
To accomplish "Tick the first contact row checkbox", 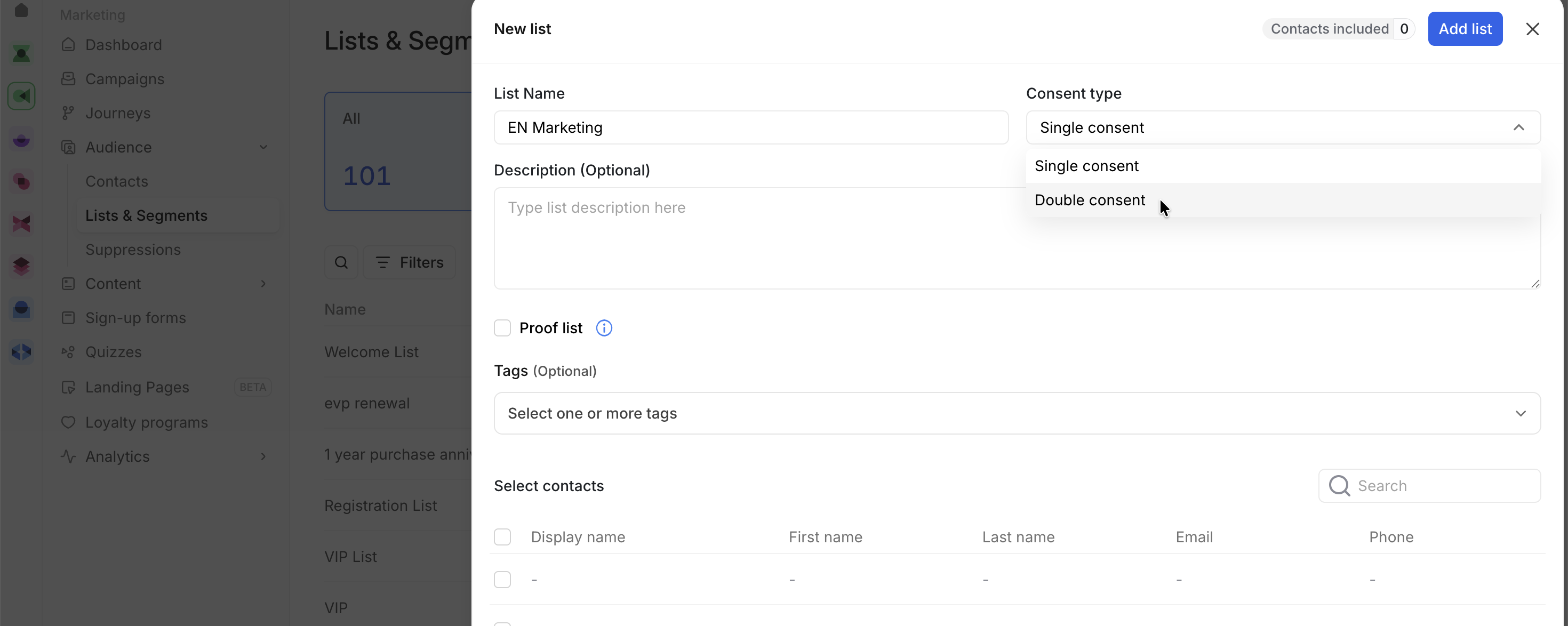I will click(x=502, y=580).
